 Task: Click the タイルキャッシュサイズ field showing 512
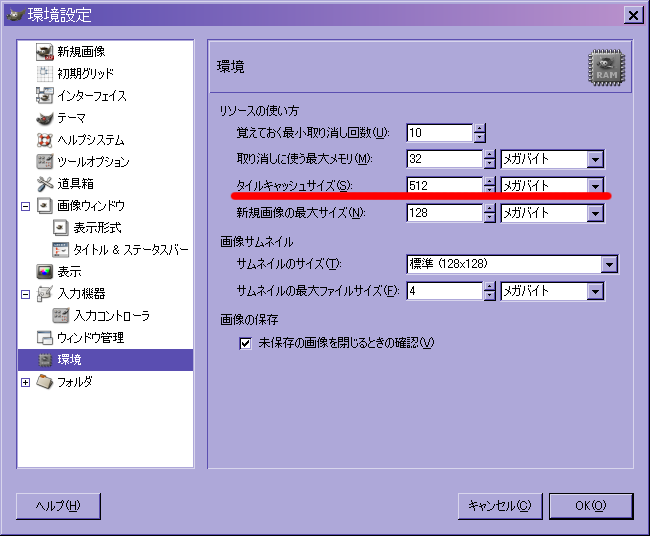click(x=445, y=185)
